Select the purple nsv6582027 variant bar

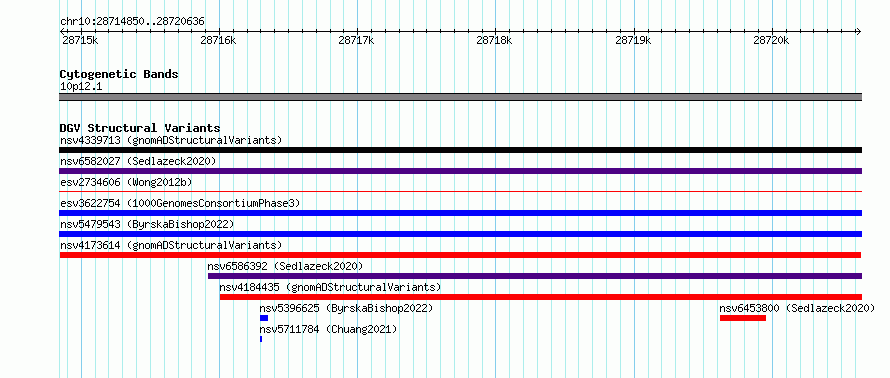[x=460, y=171]
